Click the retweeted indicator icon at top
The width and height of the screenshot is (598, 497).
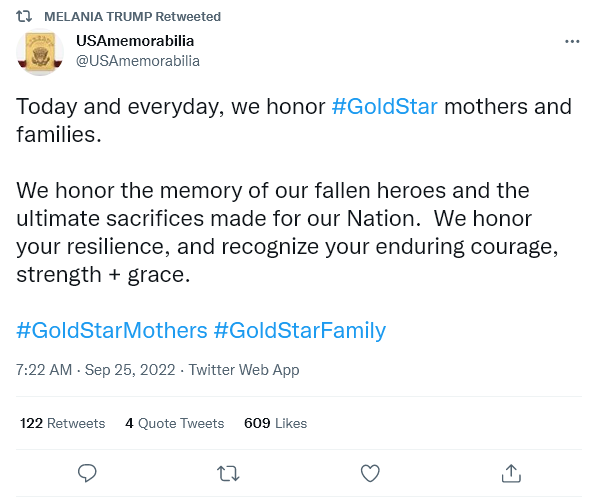pos(24,16)
